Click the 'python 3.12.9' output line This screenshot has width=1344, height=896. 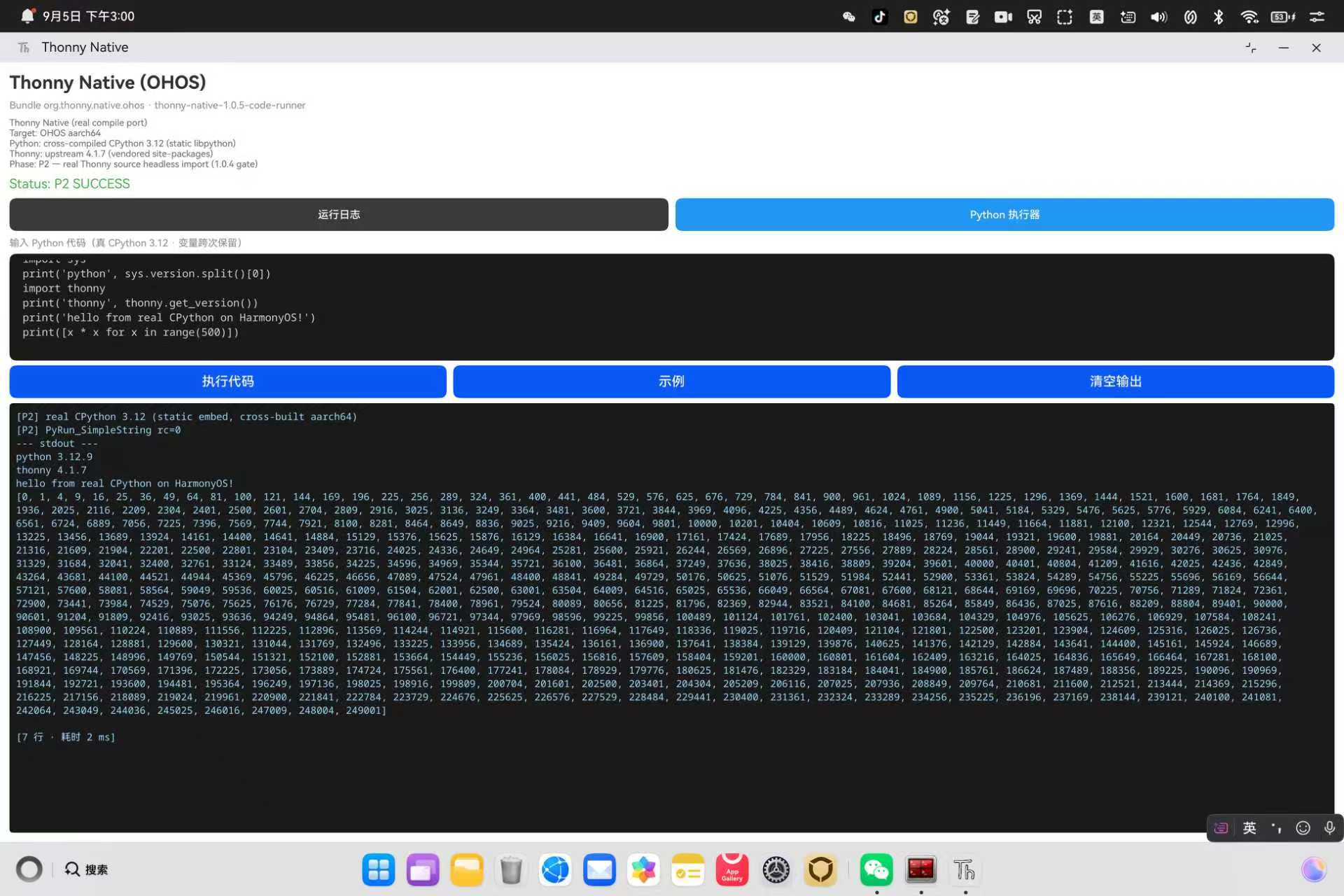pos(54,456)
